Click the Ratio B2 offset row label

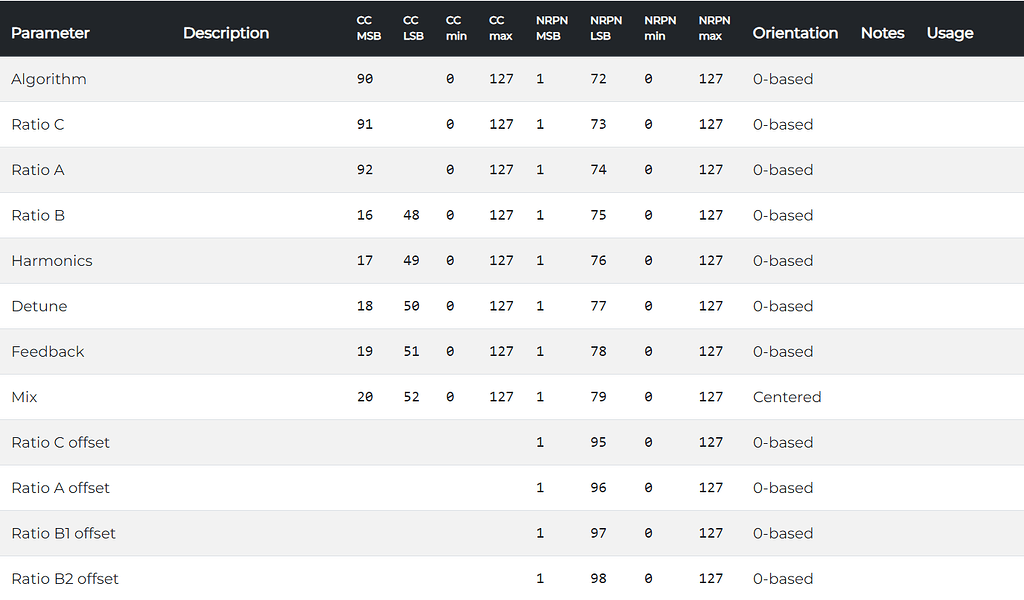[x=65, y=579]
